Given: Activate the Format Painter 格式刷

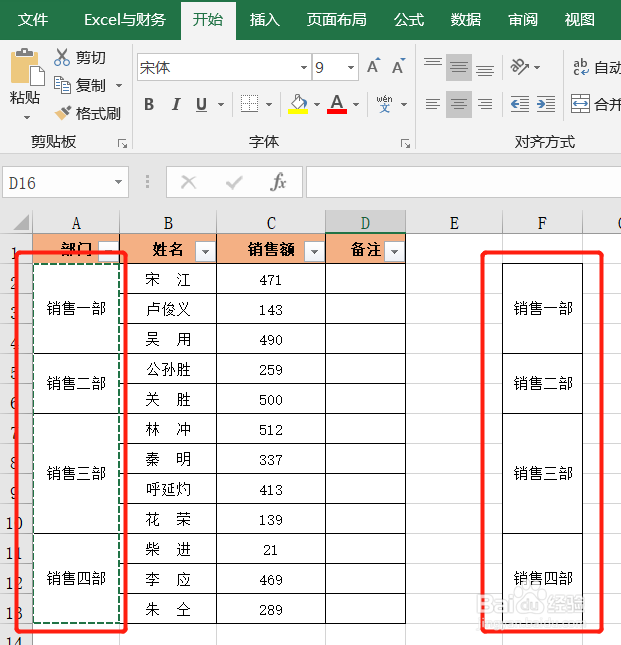Looking at the screenshot, I should click(x=88, y=113).
